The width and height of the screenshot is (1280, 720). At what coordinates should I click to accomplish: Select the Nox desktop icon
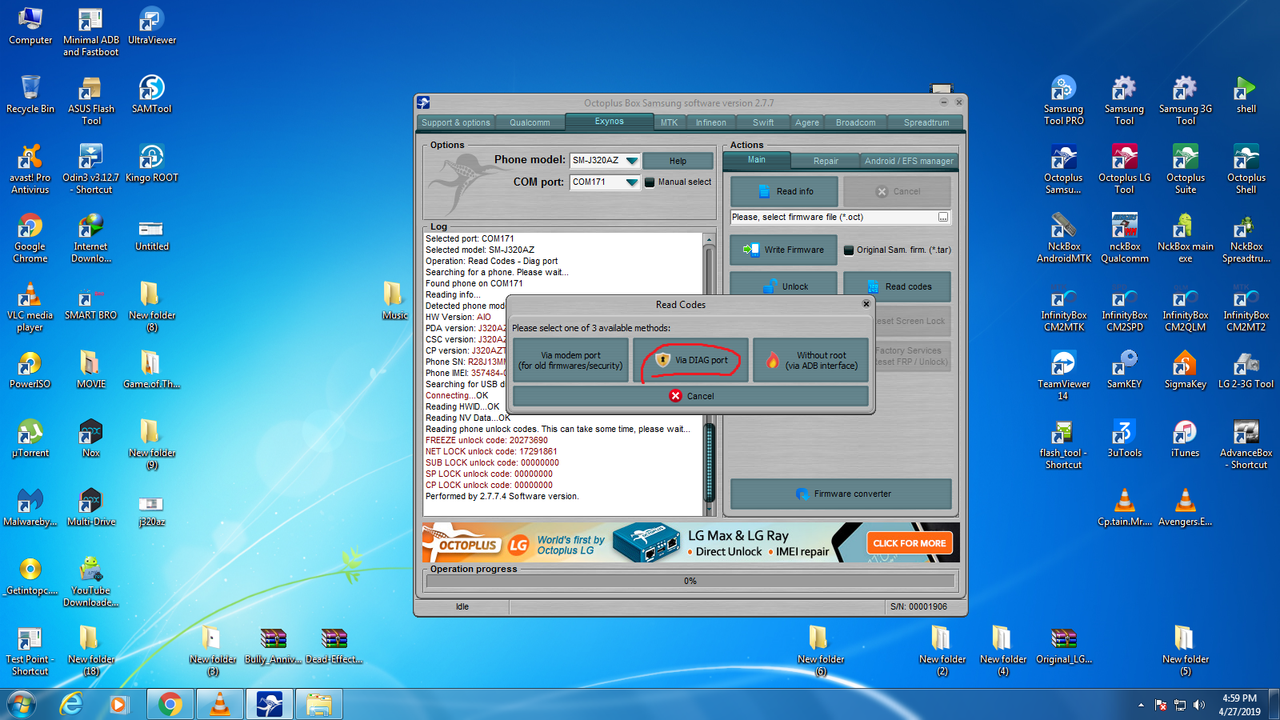91,438
